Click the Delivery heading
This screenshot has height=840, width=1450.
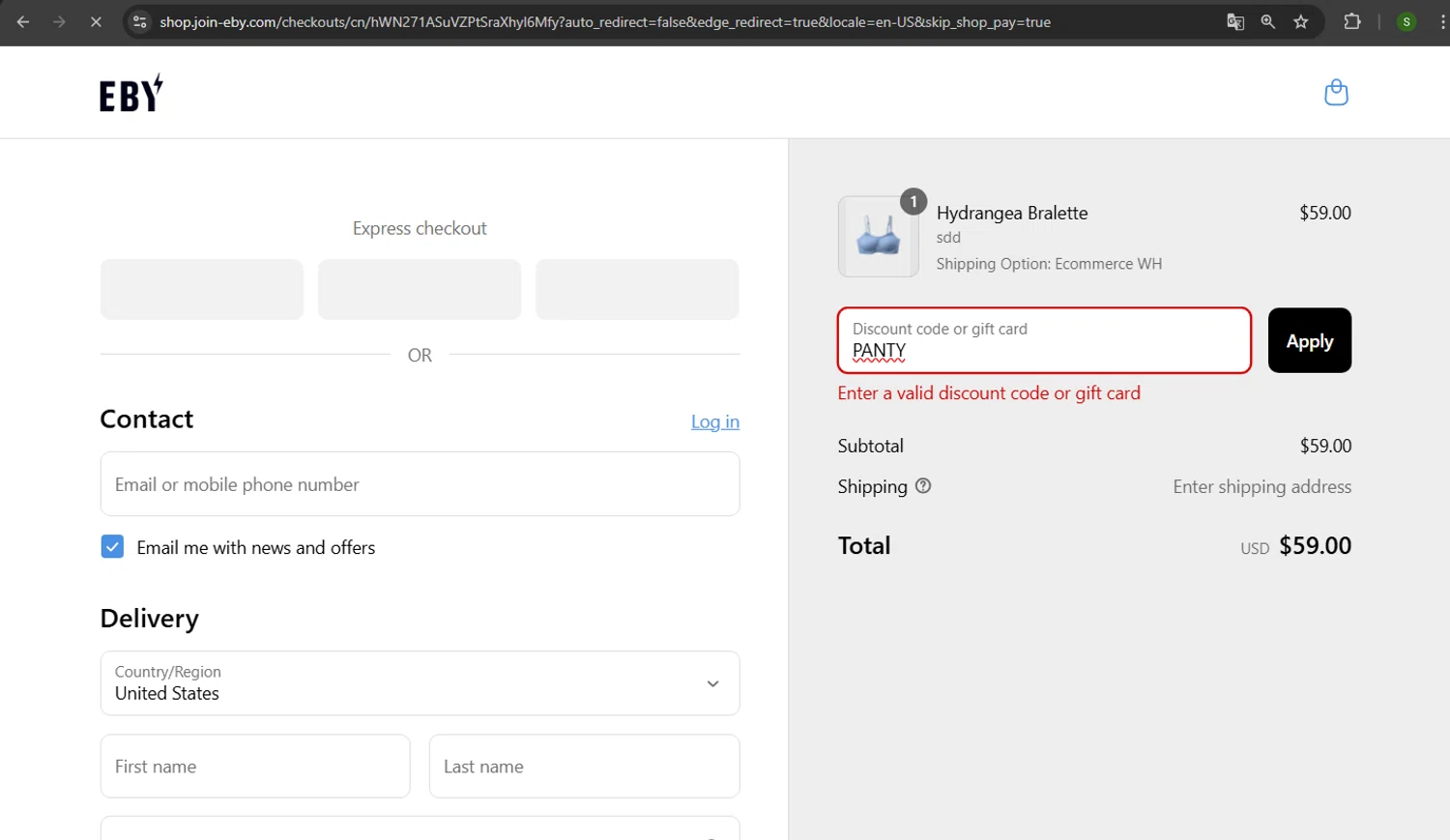[150, 619]
